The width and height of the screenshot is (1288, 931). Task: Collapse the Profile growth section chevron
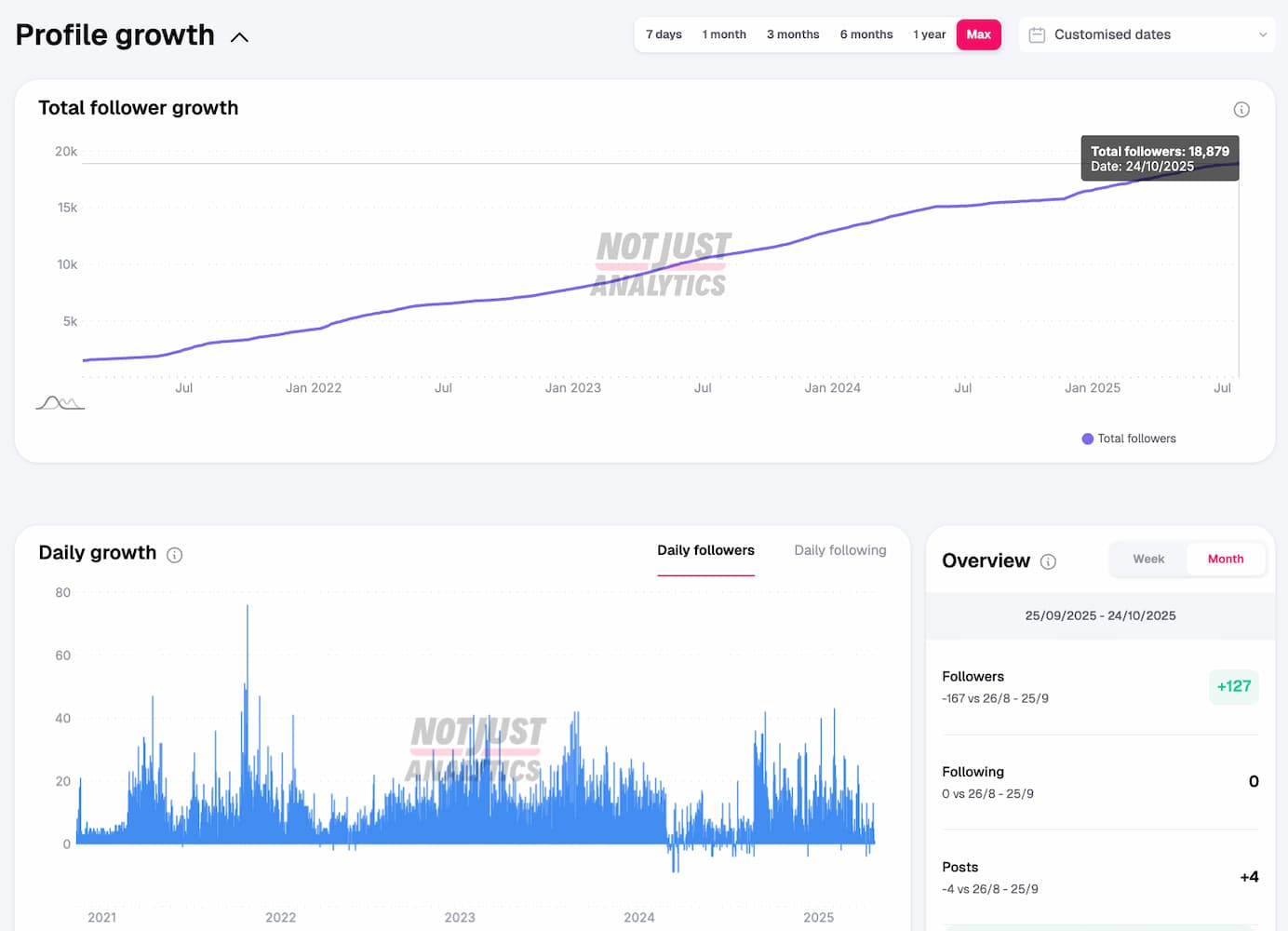pos(239,37)
